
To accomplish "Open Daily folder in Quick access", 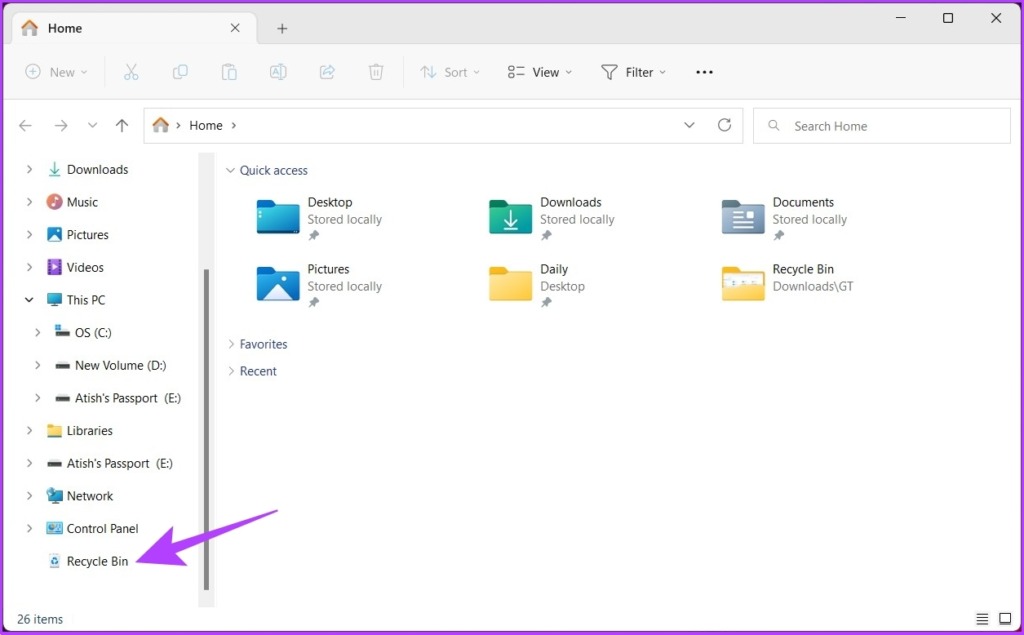I will (x=537, y=285).
